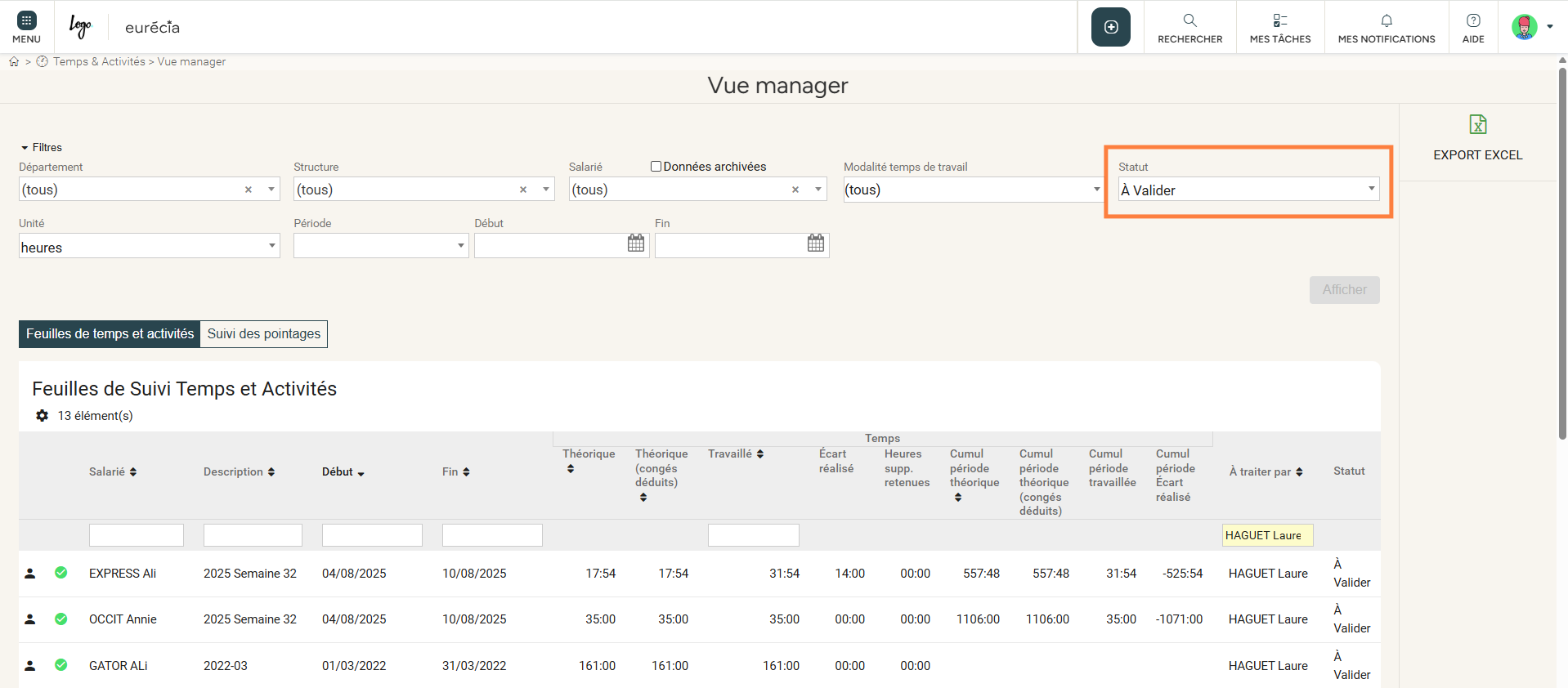Open the Période dropdown

pos(380,246)
